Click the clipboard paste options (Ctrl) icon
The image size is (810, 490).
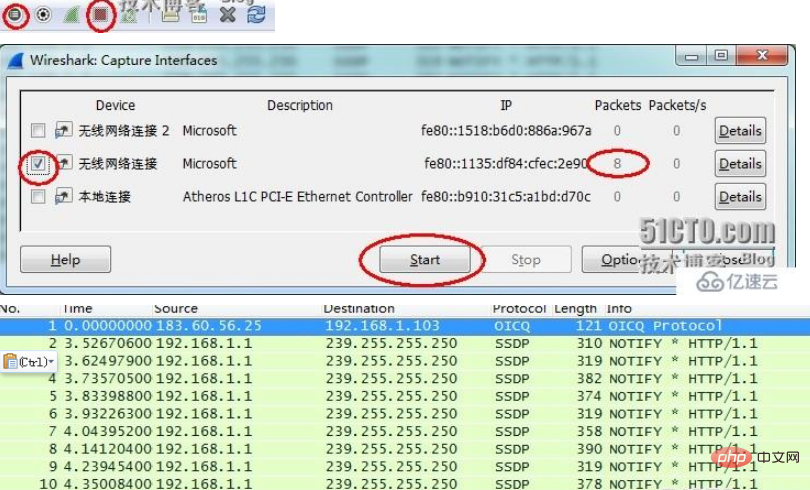[x=29, y=361]
